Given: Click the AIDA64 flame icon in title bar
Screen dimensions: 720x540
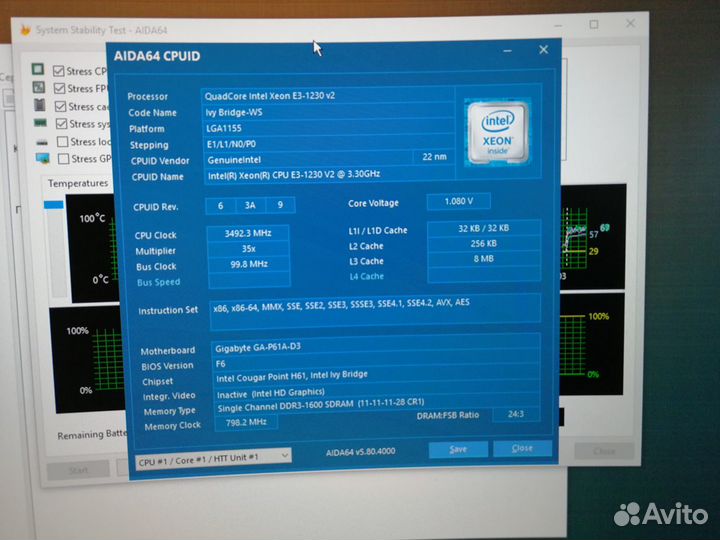Looking at the screenshot, I should tap(26, 30).
